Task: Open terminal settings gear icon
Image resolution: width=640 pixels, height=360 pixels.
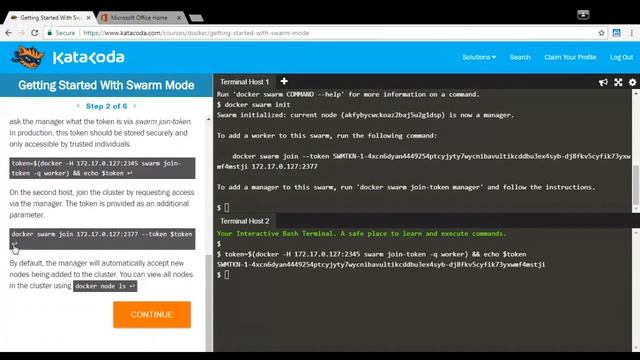Action: [x=632, y=82]
